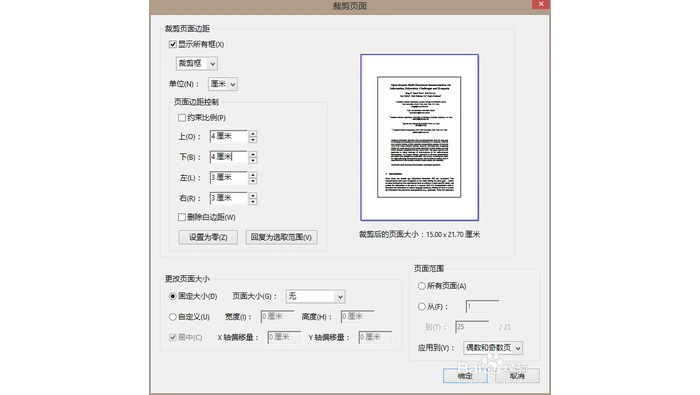This screenshot has width=700, height=395.
Task: Click the 左 left margin input field
Action: click(228, 178)
